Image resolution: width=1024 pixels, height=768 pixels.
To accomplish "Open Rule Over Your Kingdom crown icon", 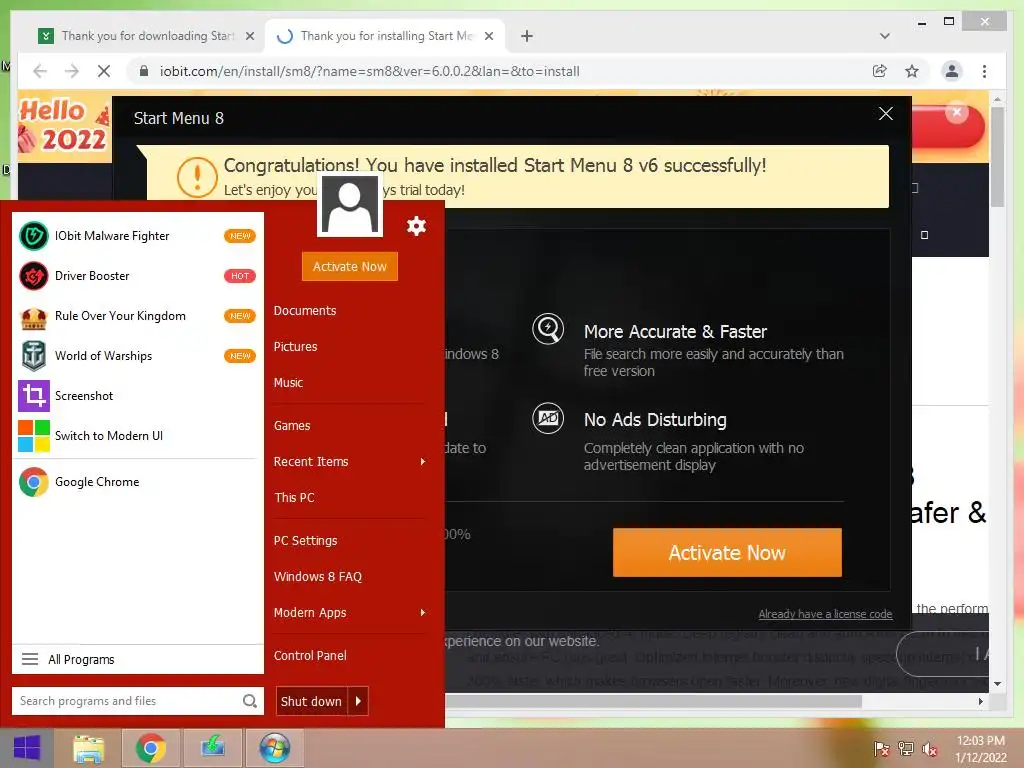I will click(x=33, y=316).
